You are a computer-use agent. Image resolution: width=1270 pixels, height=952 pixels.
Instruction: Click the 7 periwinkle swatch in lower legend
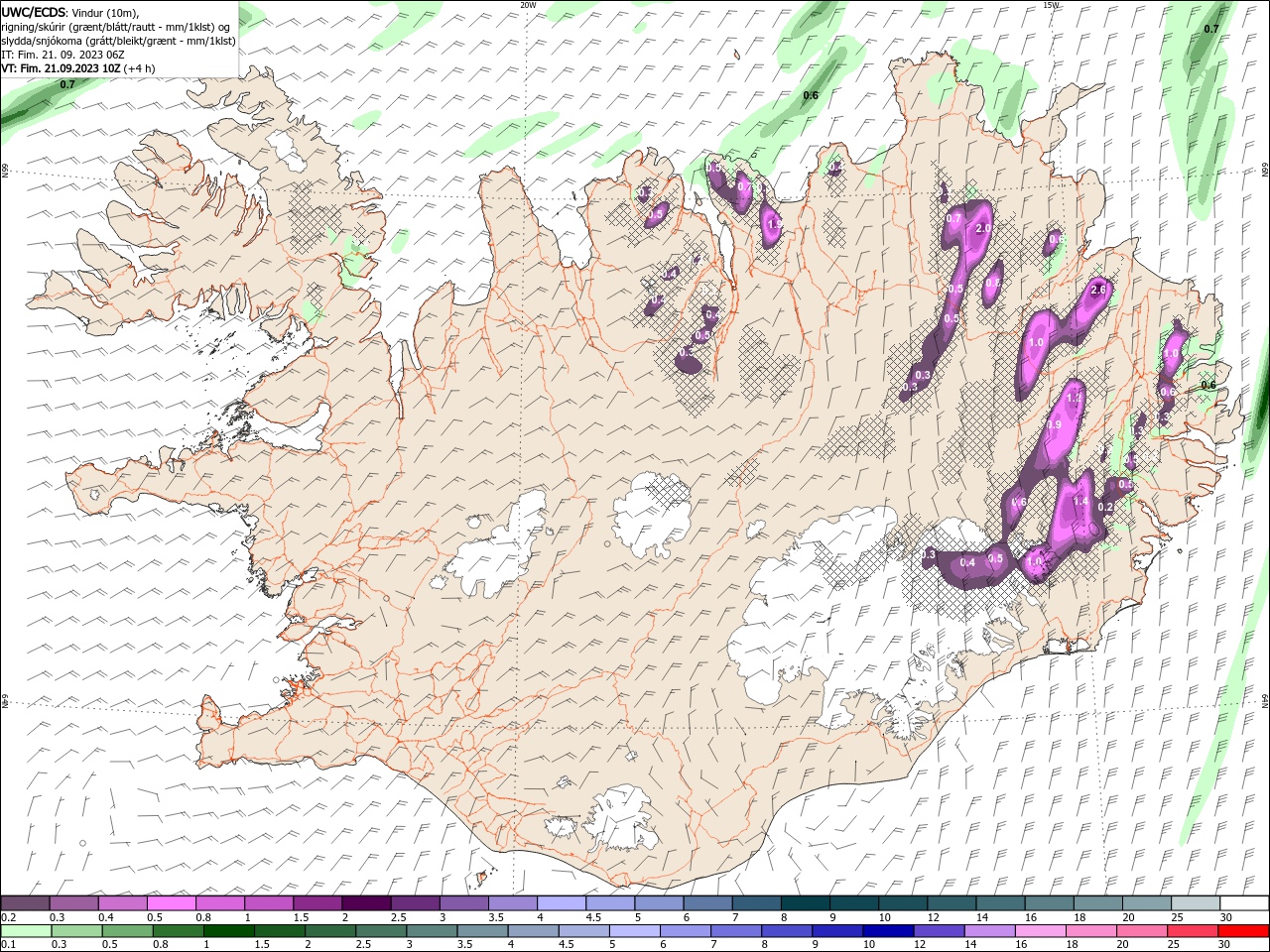point(735,931)
